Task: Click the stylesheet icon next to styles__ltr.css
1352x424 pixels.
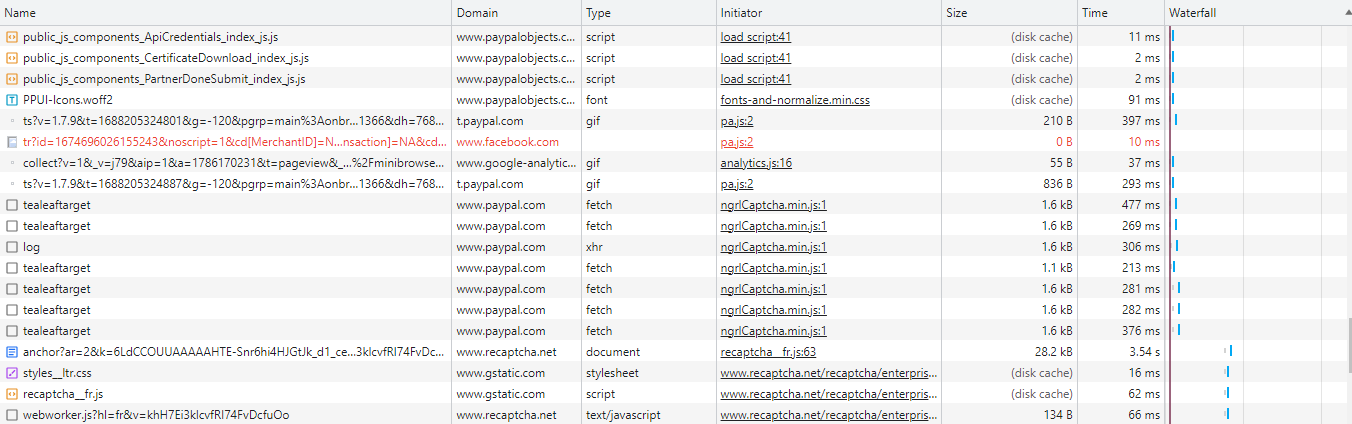Action: [12, 373]
